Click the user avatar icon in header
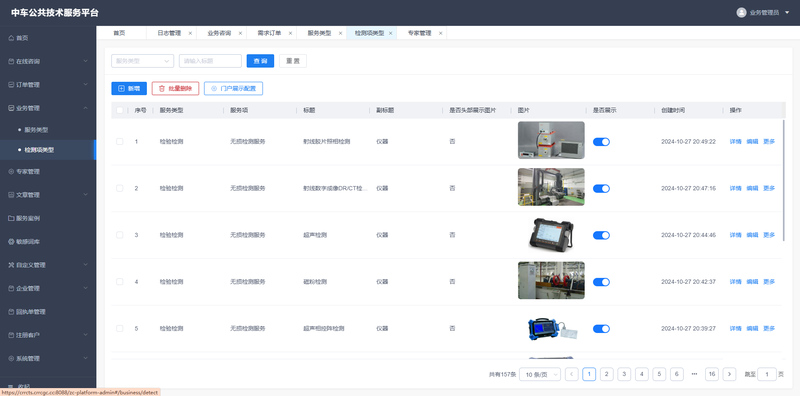This screenshot has height=396, width=800. [741, 13]
